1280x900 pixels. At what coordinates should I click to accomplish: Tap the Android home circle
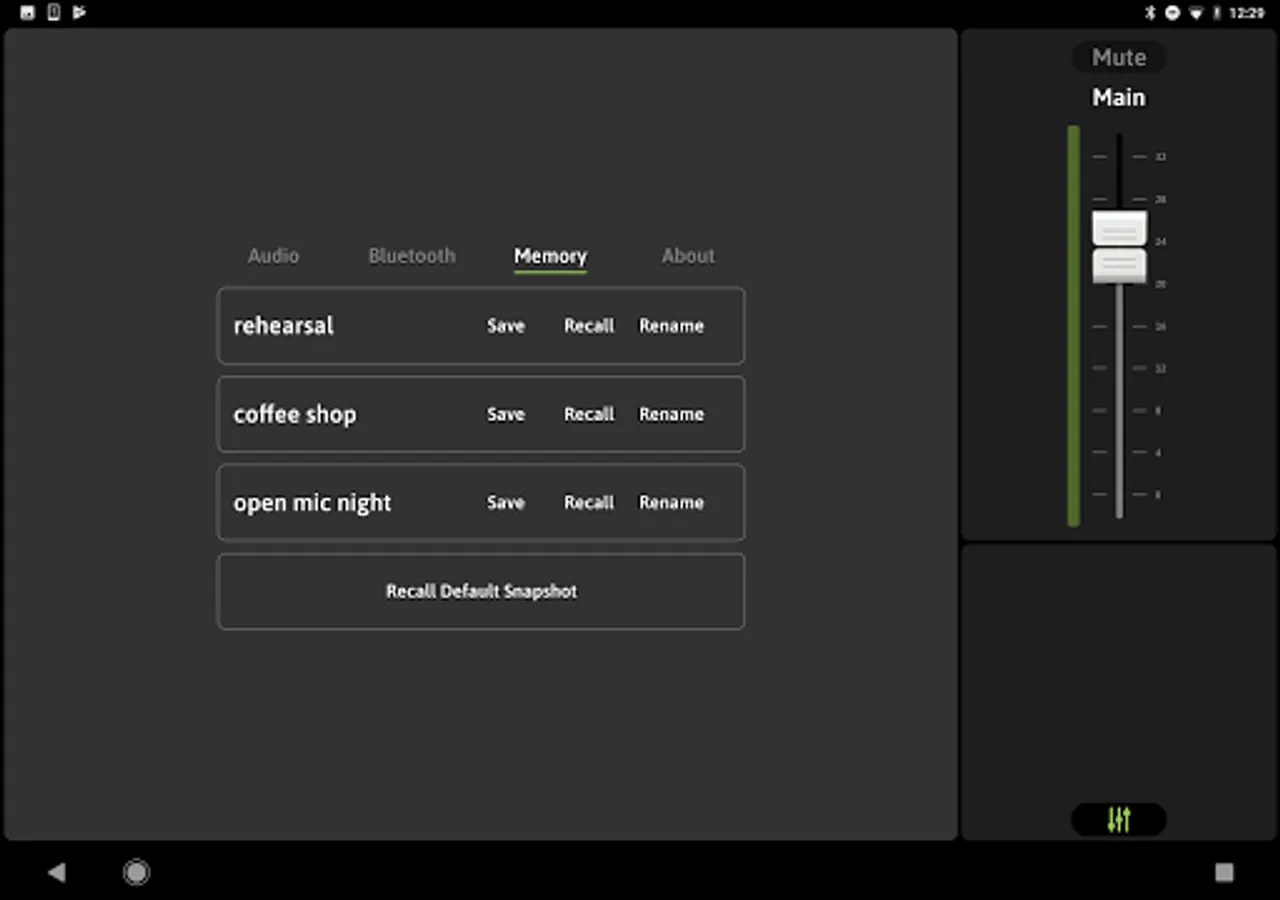(137, 873)
